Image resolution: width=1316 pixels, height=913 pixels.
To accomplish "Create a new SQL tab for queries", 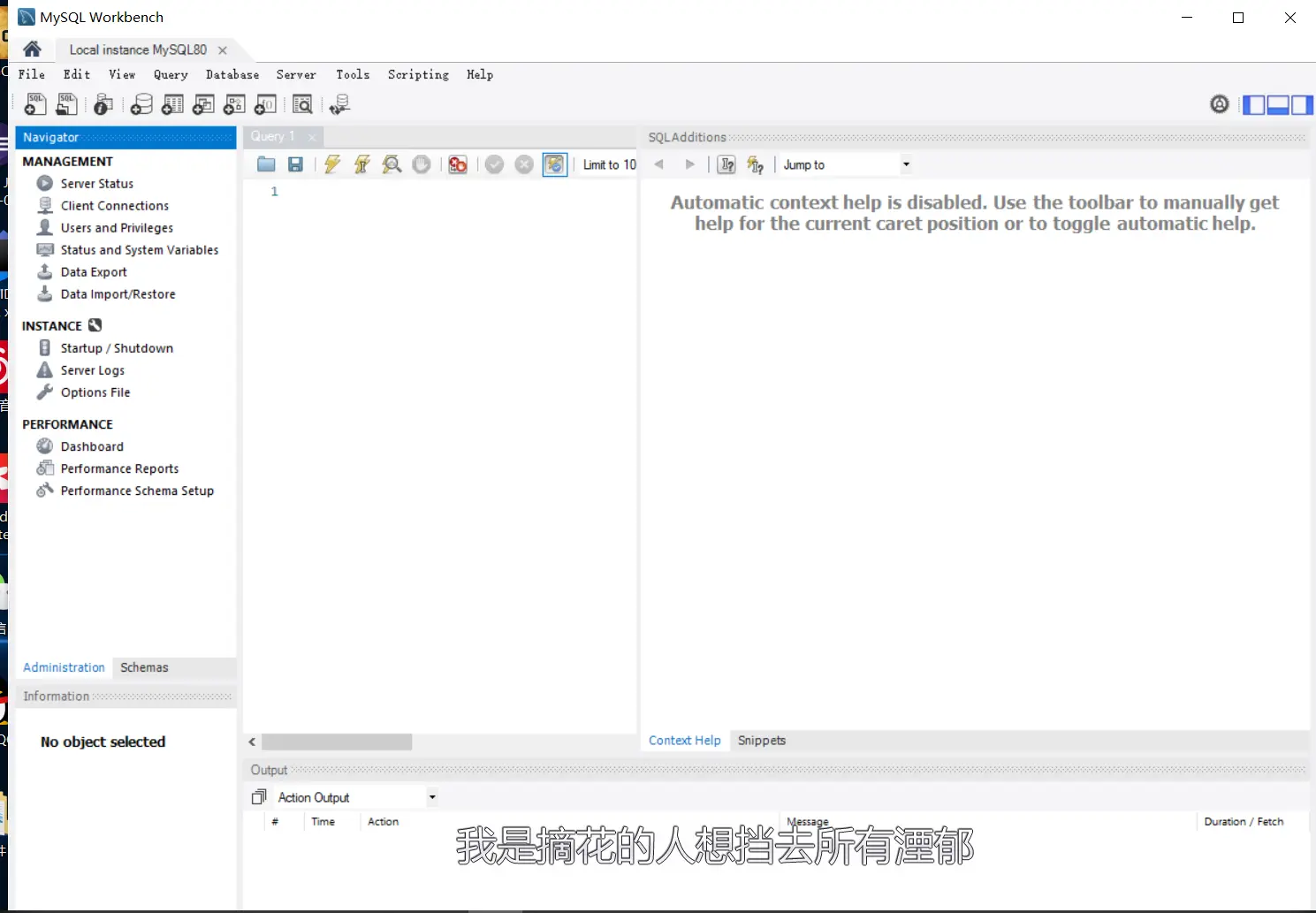I will [x=35, y=104].
